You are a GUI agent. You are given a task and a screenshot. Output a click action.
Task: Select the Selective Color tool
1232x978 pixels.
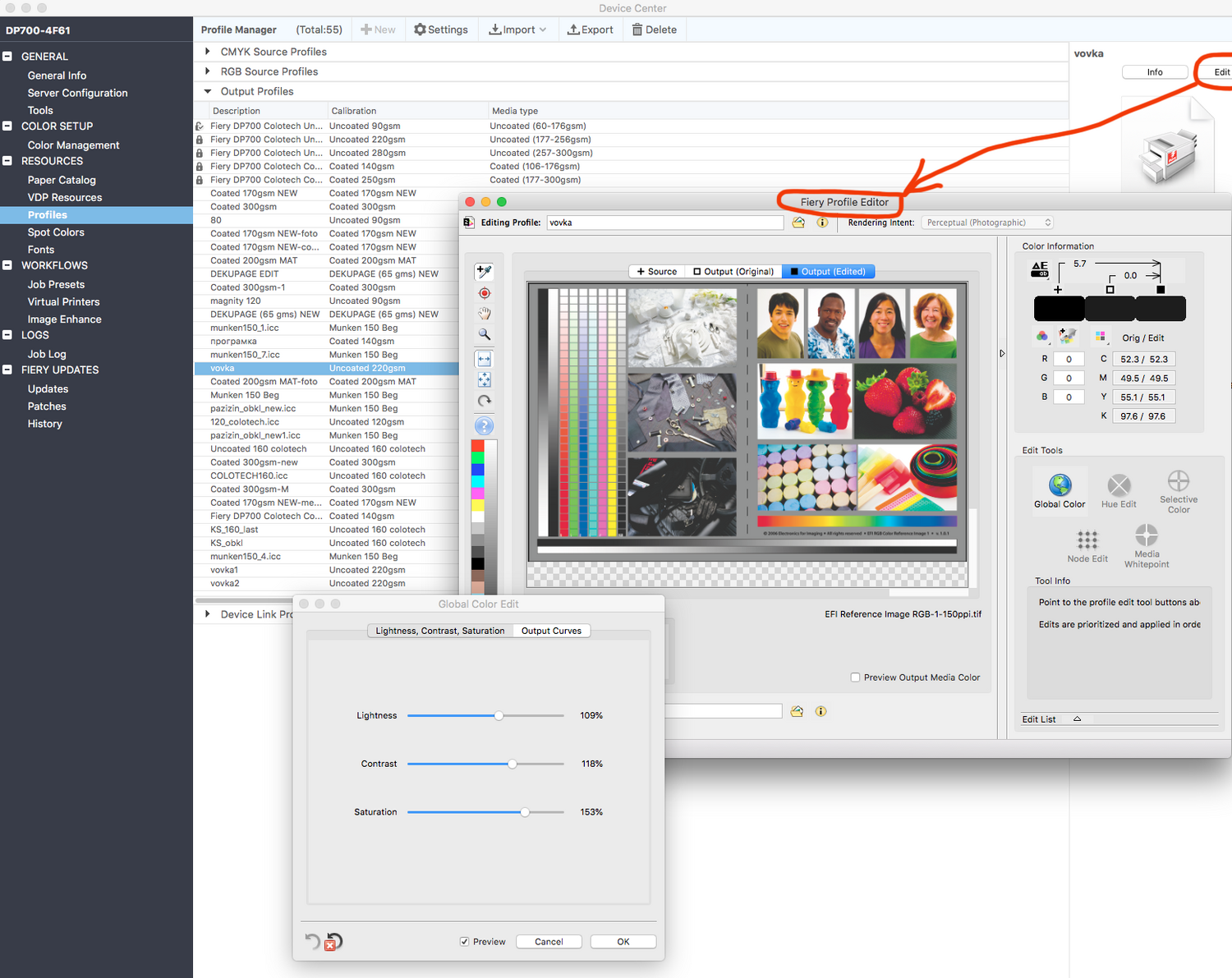1179,492
